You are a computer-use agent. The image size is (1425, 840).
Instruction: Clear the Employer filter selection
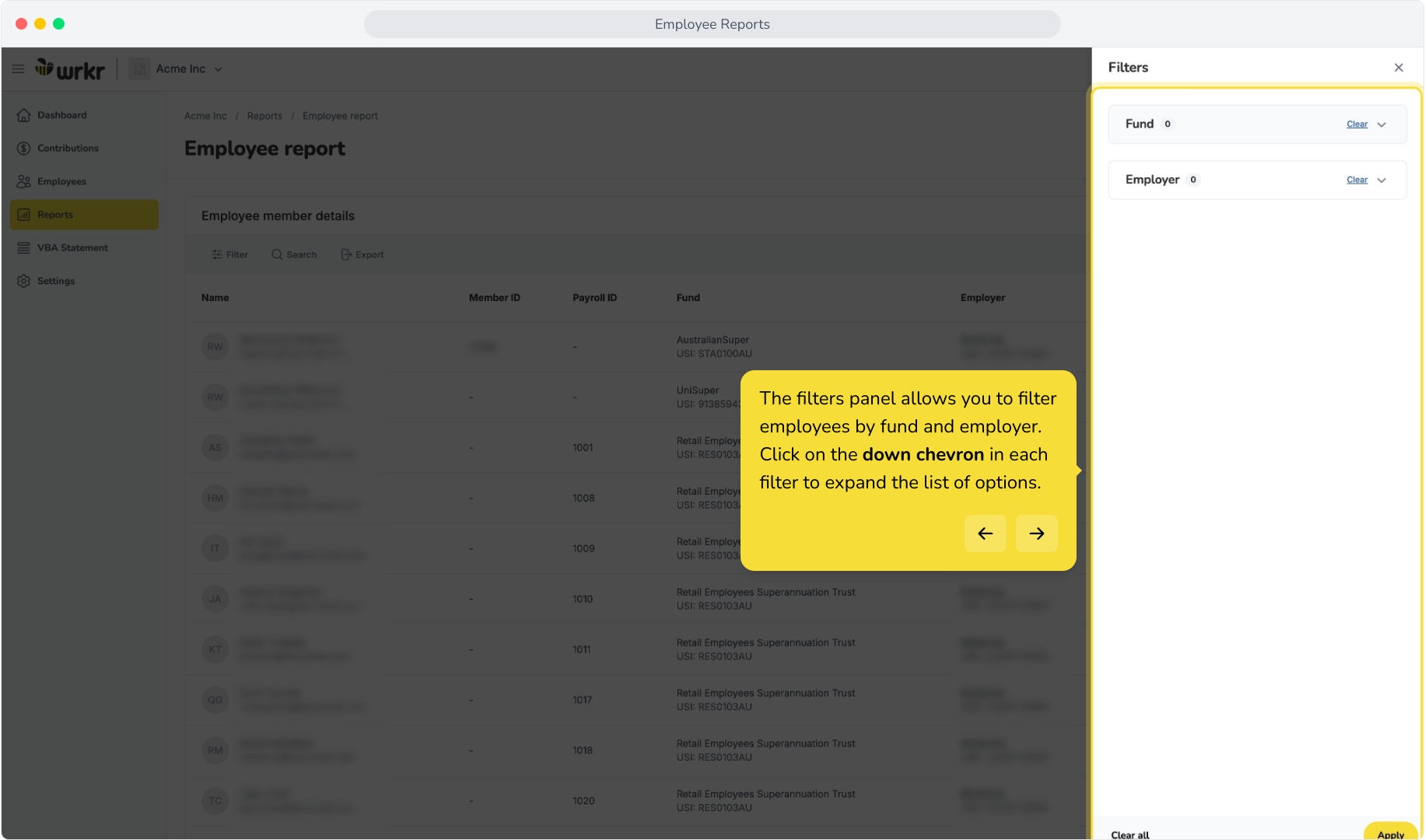[1357, 180]
